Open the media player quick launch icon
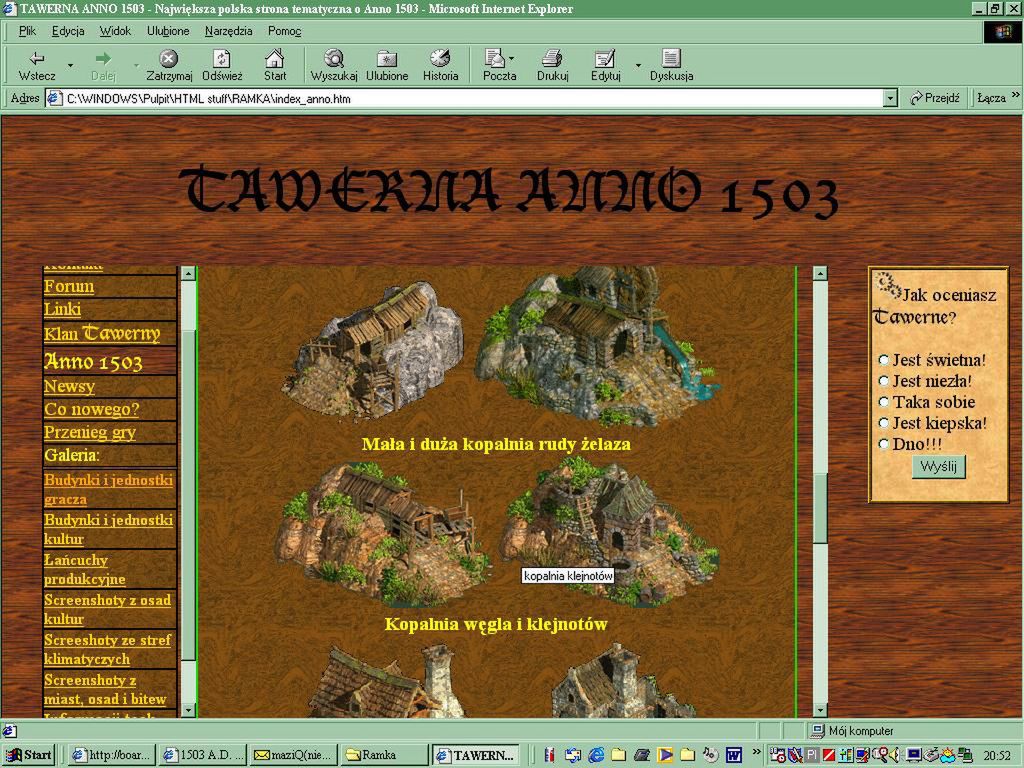This screenshot has height=768, width=1024. [x=665, y=755]
